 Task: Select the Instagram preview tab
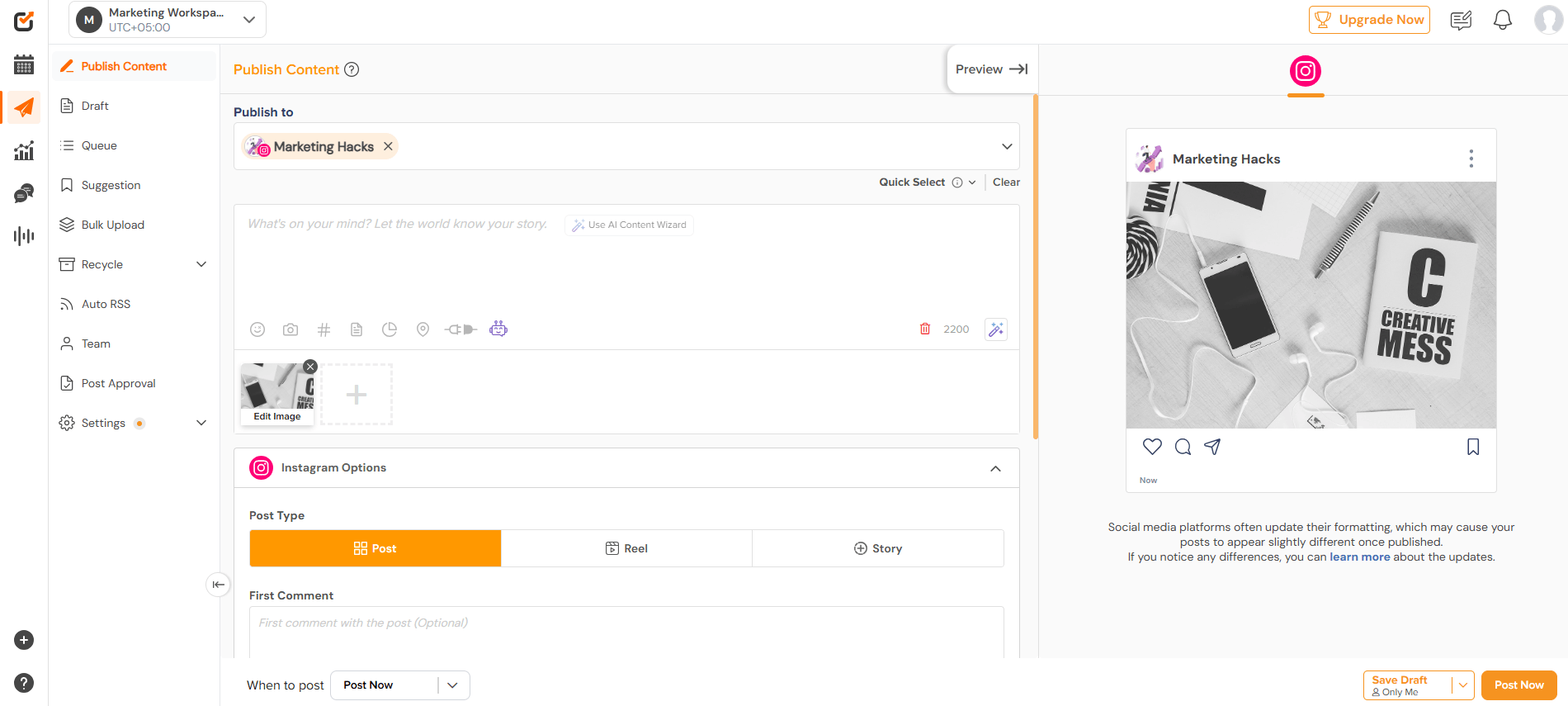[1306, 72]
